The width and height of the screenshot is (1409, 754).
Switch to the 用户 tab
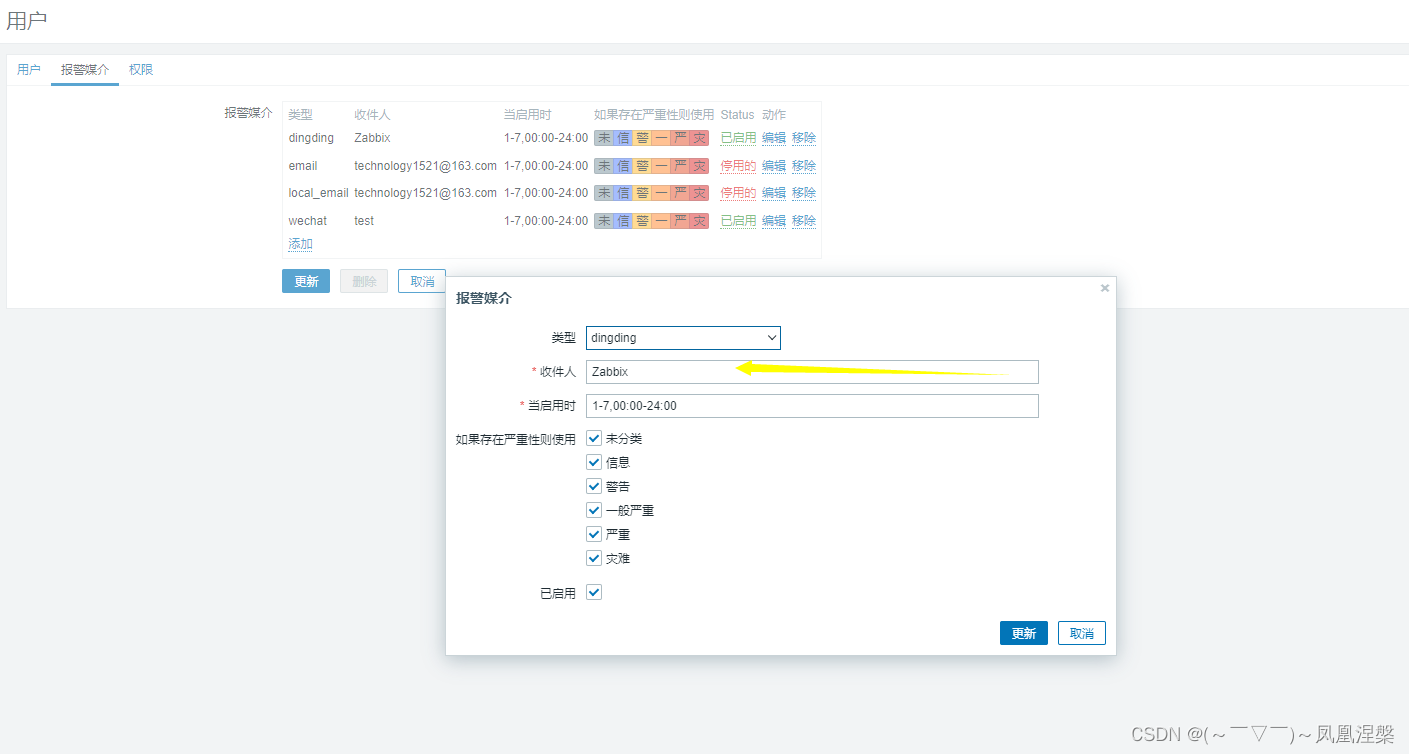[29, 69]
